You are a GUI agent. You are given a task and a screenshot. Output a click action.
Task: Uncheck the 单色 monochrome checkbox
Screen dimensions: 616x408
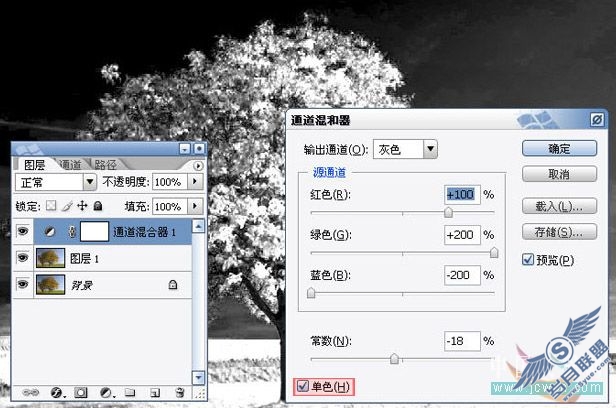coord(302,386)
